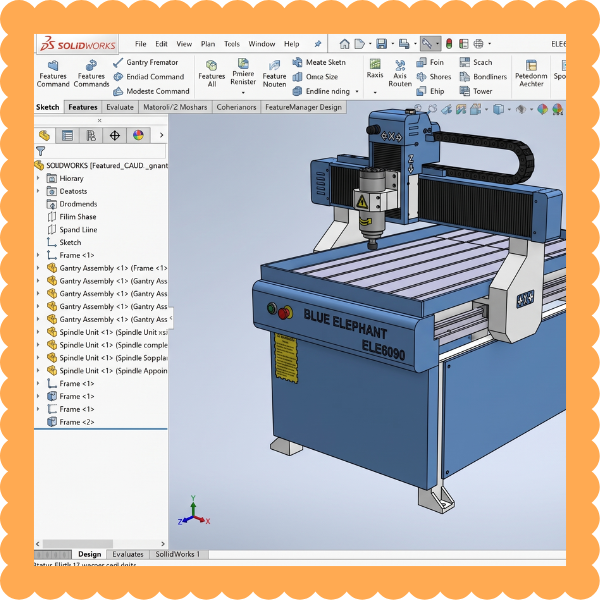Select the Drodmends tree item
The width and height of the screenshot is (600, 600).
[72, 204]
